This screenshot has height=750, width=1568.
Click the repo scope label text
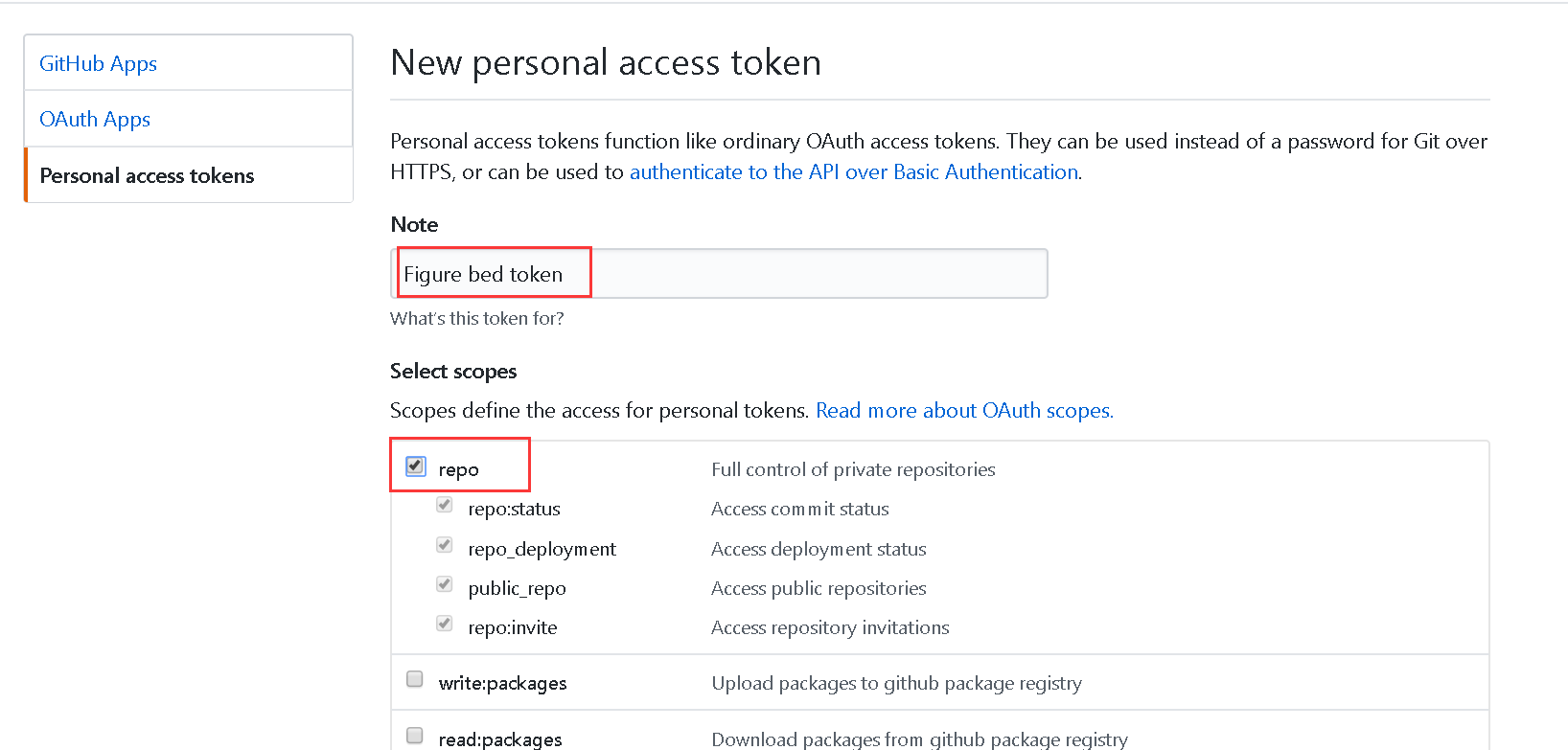(458, 469)
